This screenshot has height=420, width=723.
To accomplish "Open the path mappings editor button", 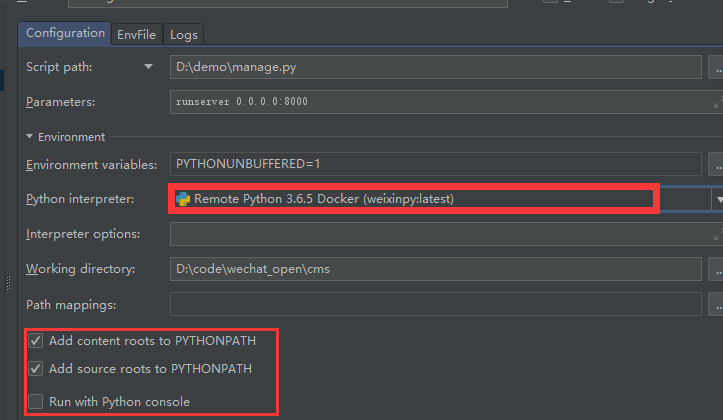I will pyautogui.click(x=716, y=305).
